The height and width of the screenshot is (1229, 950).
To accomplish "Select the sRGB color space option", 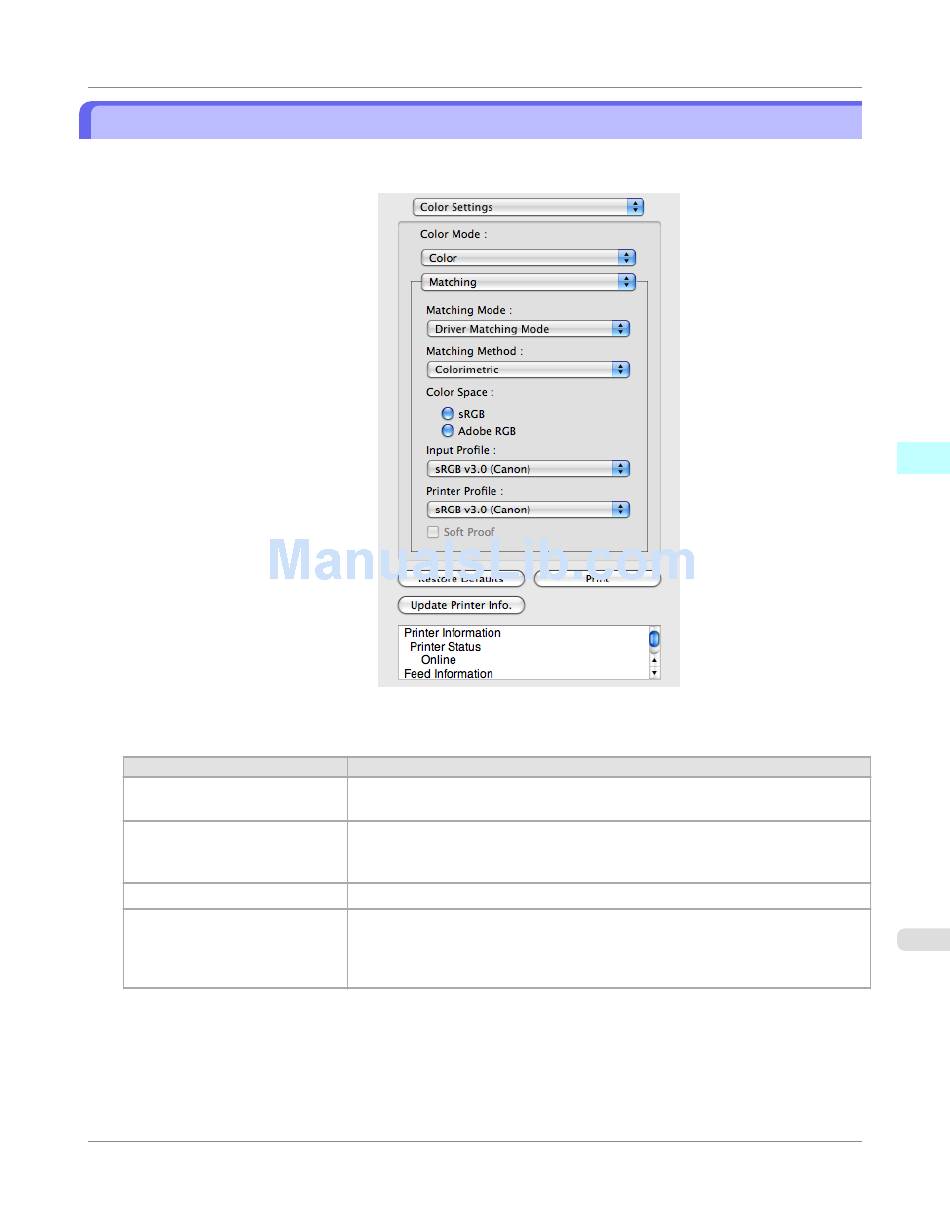I will [x=448, y=414].
